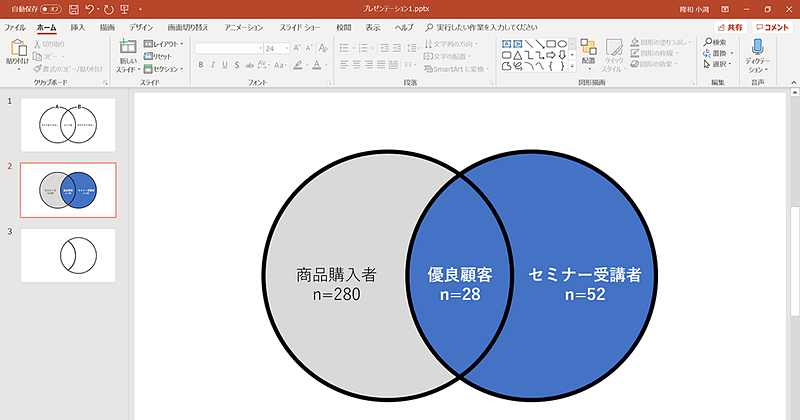Align text left in paragraph group

[344, 65]
